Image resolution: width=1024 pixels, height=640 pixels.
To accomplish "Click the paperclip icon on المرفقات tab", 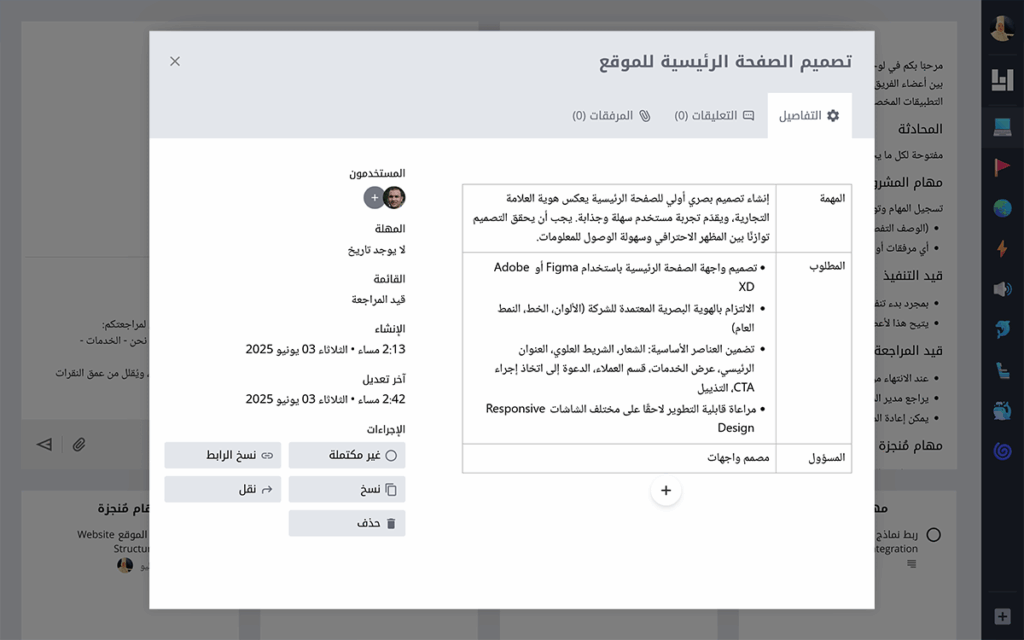I will [645, 116].
